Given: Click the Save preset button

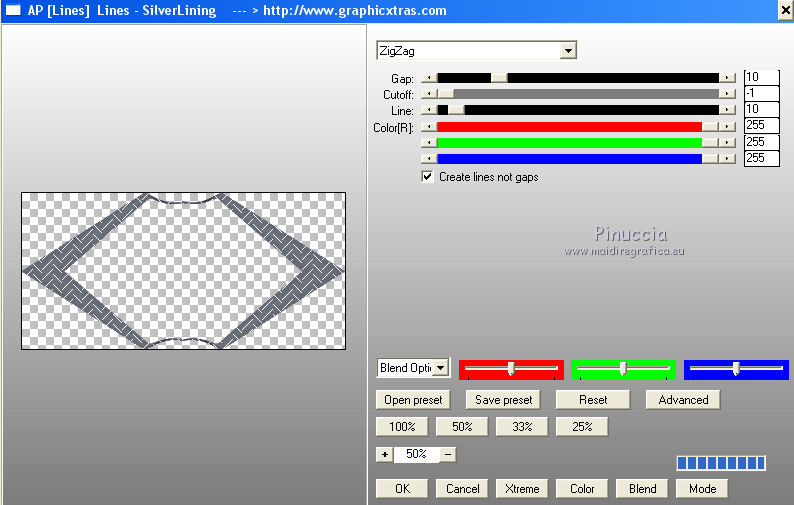Looking at the screenshot, I should tap(503, 400).
